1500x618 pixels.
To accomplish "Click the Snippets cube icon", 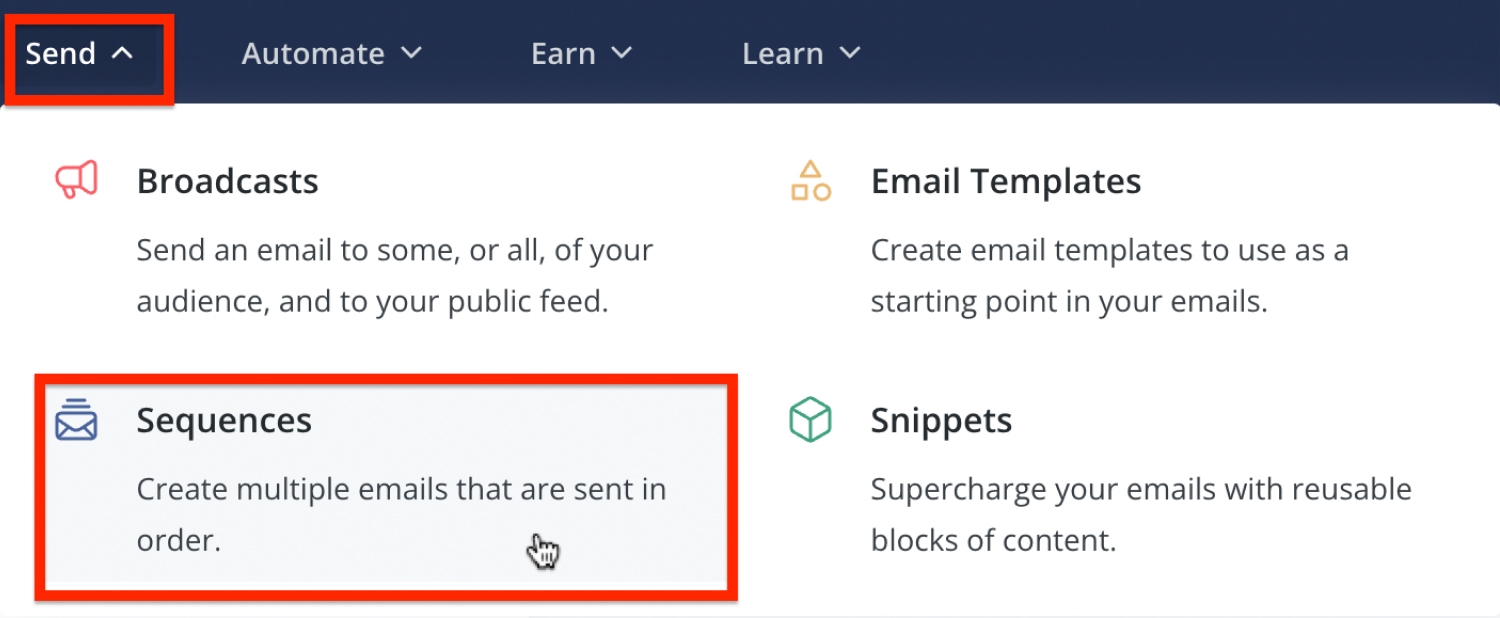I will (x=811, y=420).
